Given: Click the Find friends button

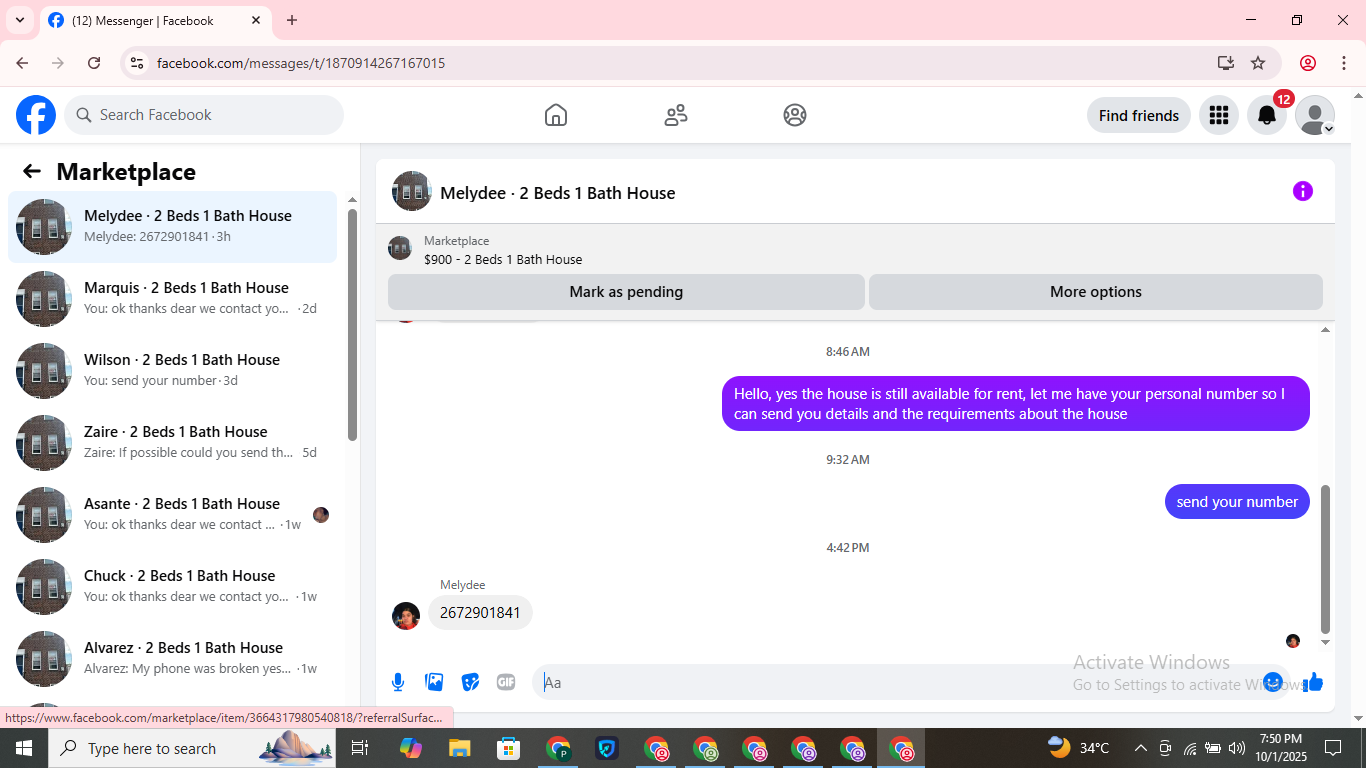Looking at the screenshot, I should (1139, 115).
